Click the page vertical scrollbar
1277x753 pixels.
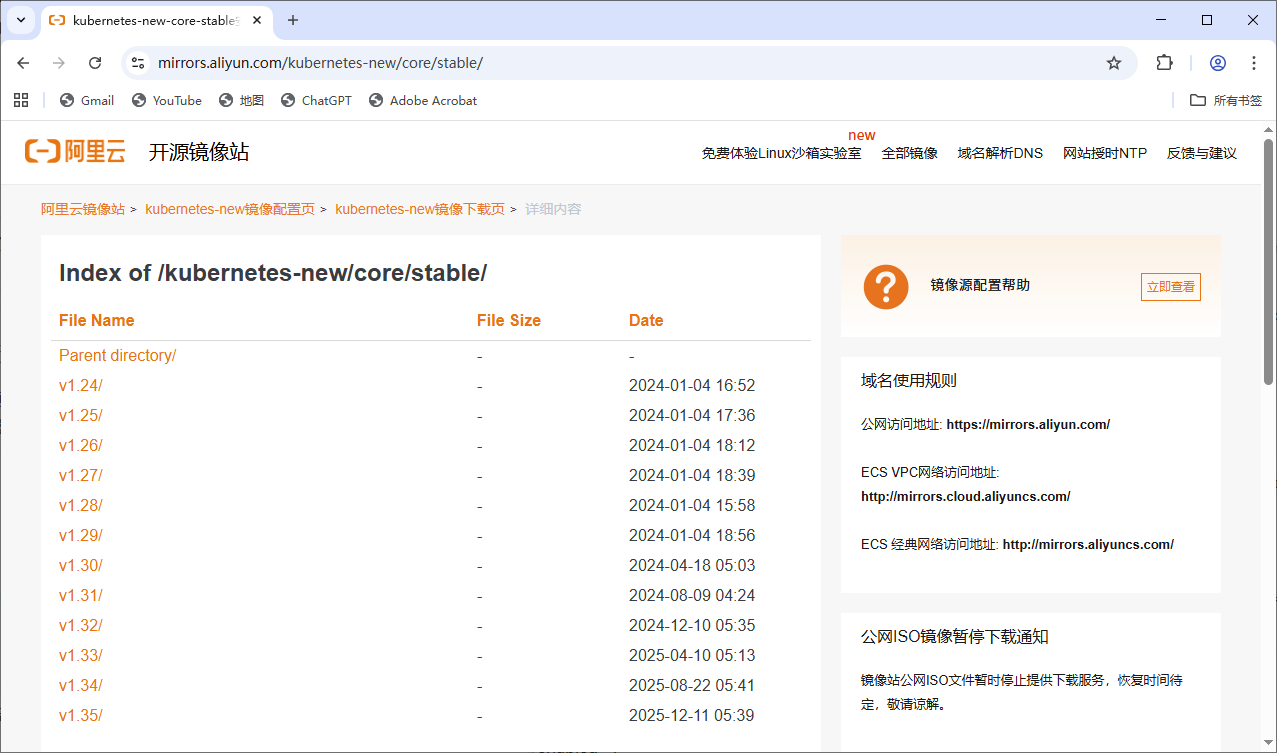[1268, 260]
